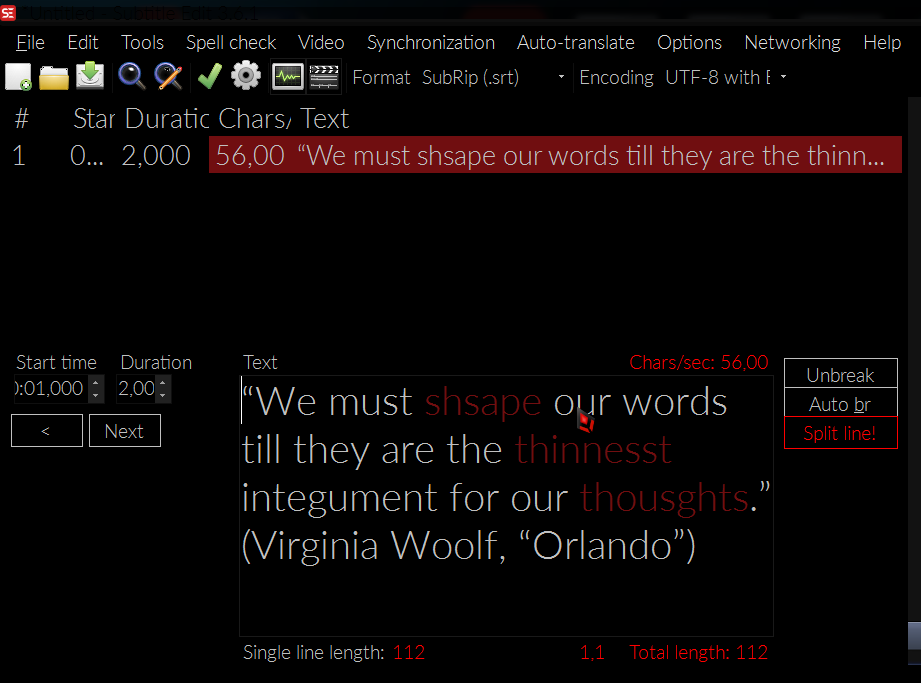Viewport: 921px width, 683px height.
Task: Toggle the video clapperboard icon
Action: [x=324, y=77]
